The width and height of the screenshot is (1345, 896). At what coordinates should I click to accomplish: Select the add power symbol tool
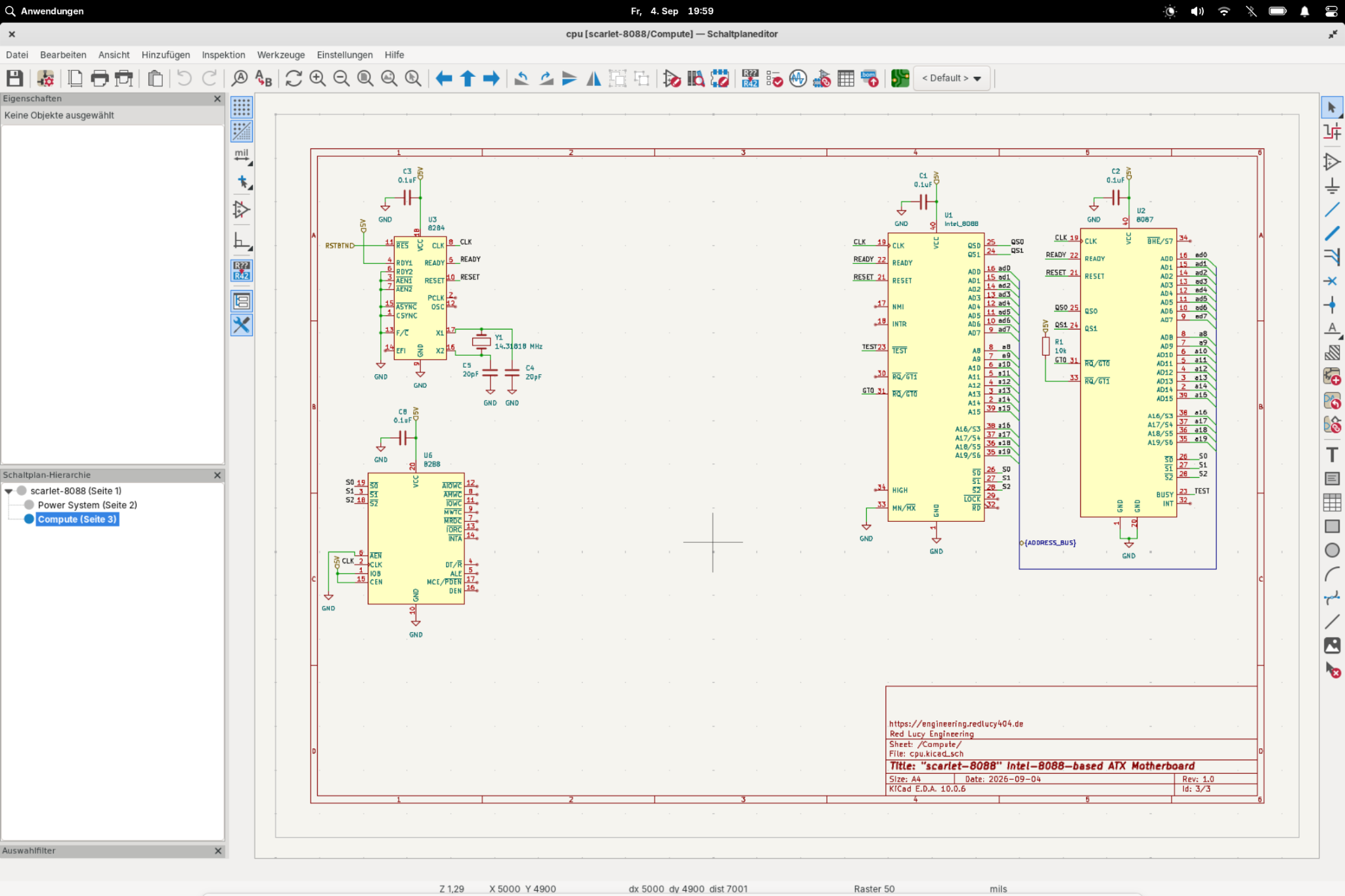click(1332, 186)
